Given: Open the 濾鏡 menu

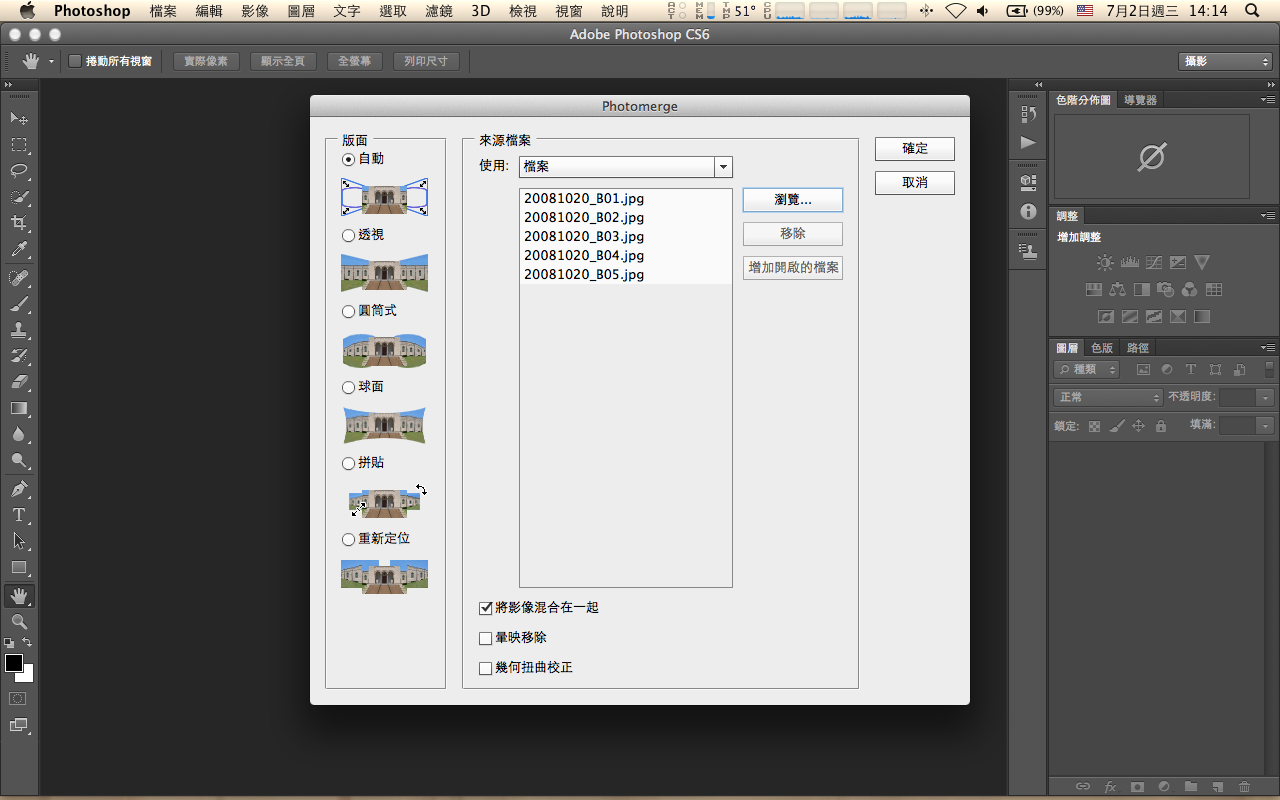Looking at the screenshot, I should [x=438, y=11].
